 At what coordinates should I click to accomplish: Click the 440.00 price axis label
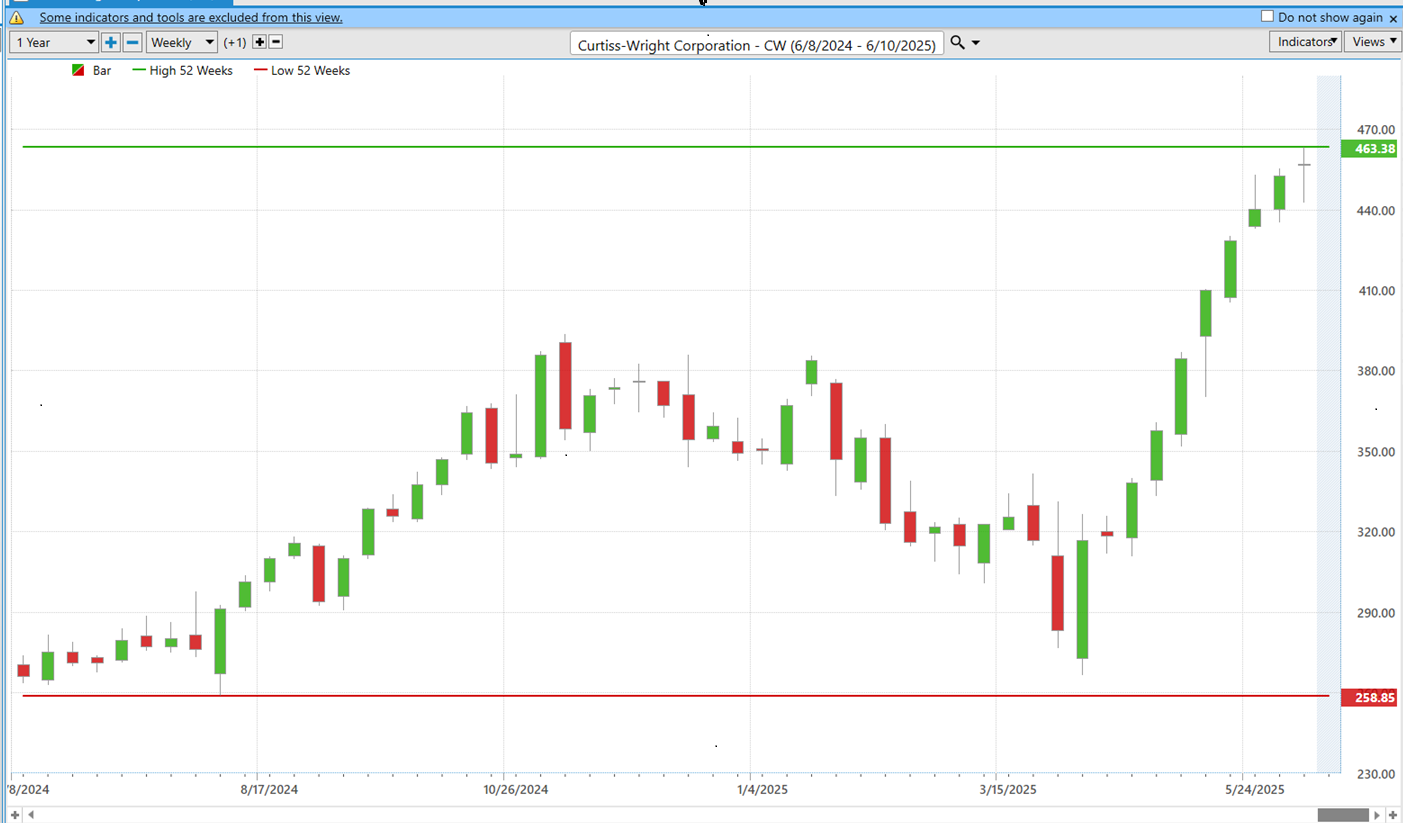pyautogui.click(x=1375, y=211)
